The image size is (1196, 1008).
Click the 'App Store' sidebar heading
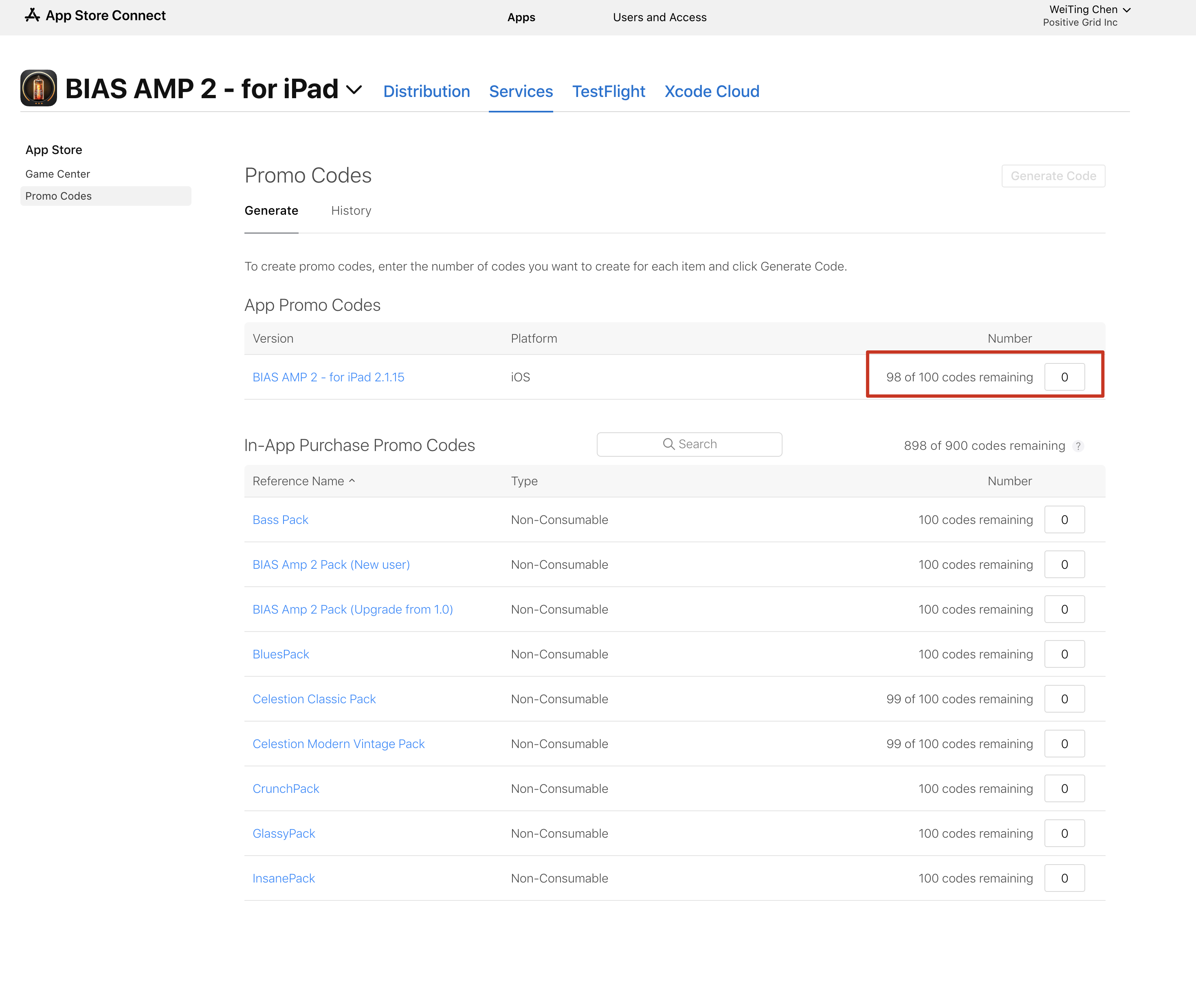pos(54,150)
